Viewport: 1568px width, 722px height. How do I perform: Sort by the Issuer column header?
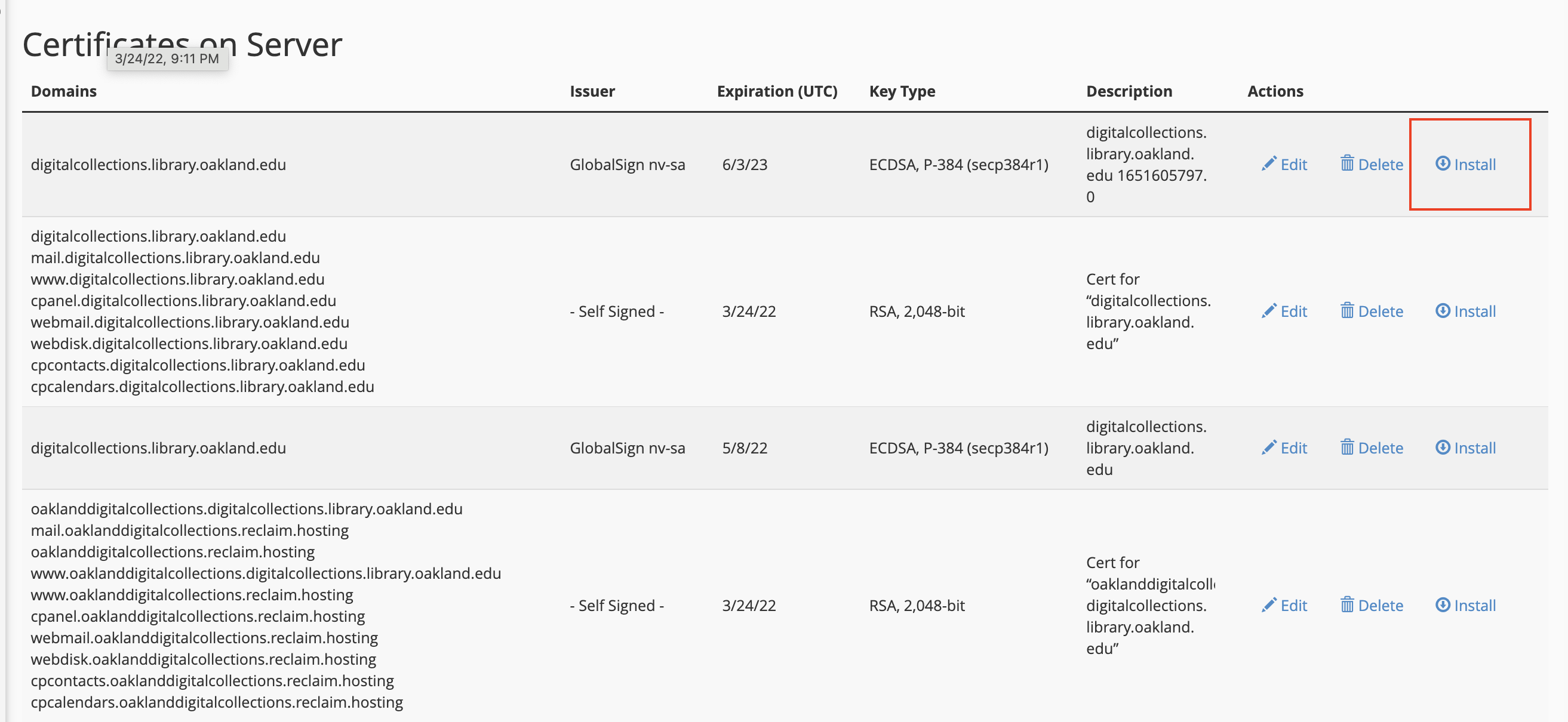(592, 91)
